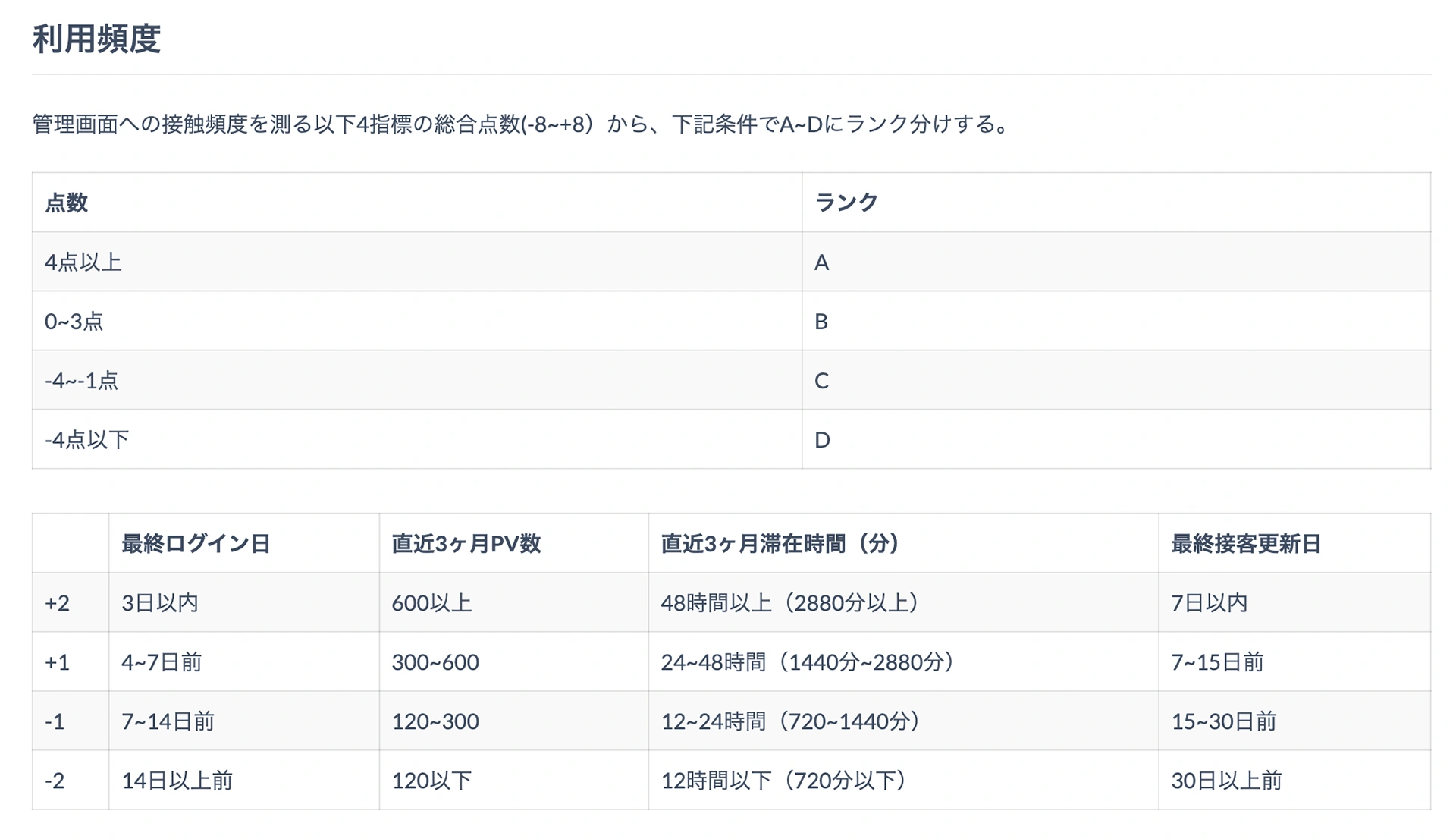Viewport: 1456px width, 839px height.
Task: Click rank A cell
Action: 1116,262
